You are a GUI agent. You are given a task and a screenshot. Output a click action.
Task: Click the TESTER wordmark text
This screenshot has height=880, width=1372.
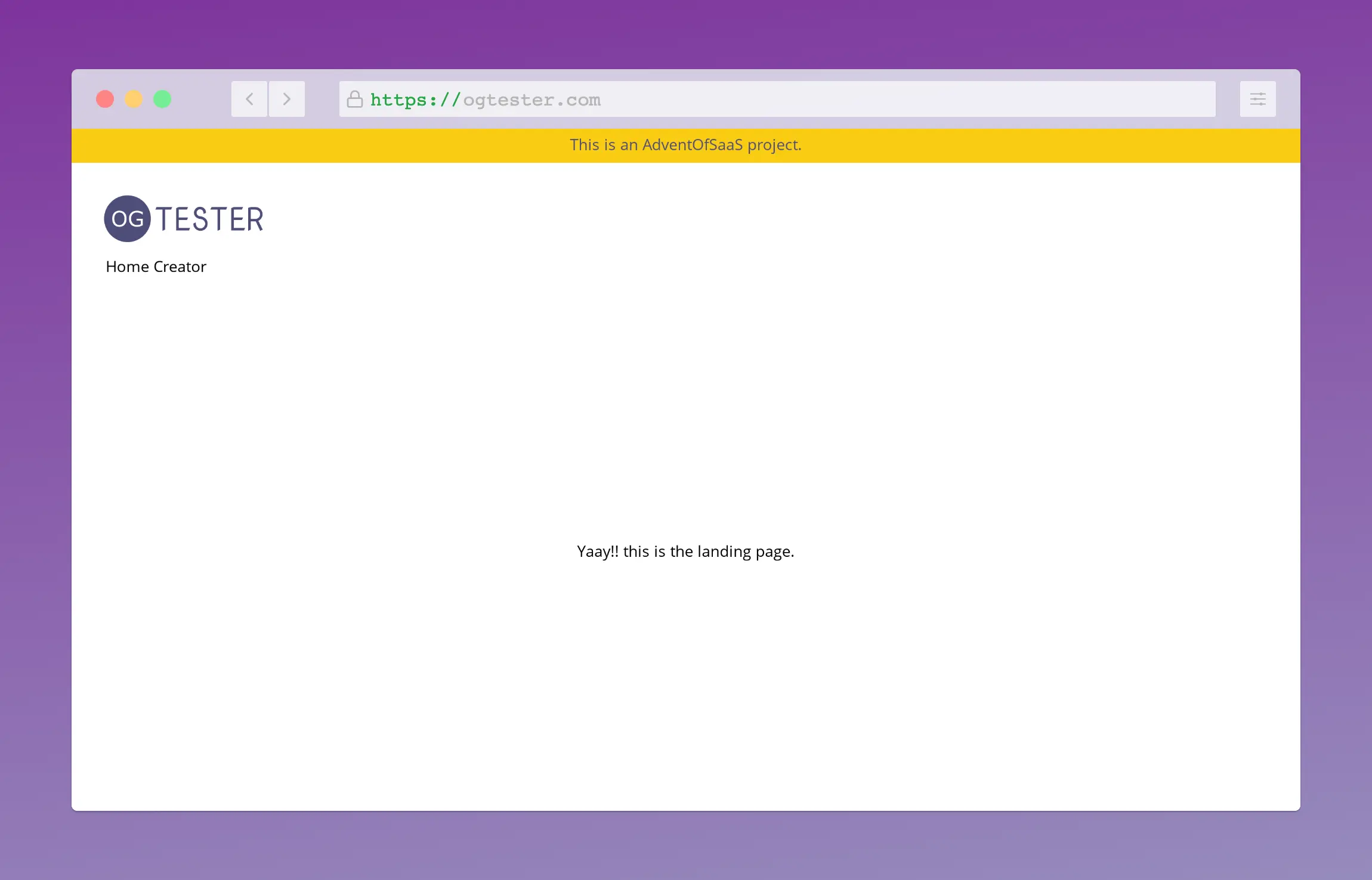pyautogui.click(x=210, y=219)
